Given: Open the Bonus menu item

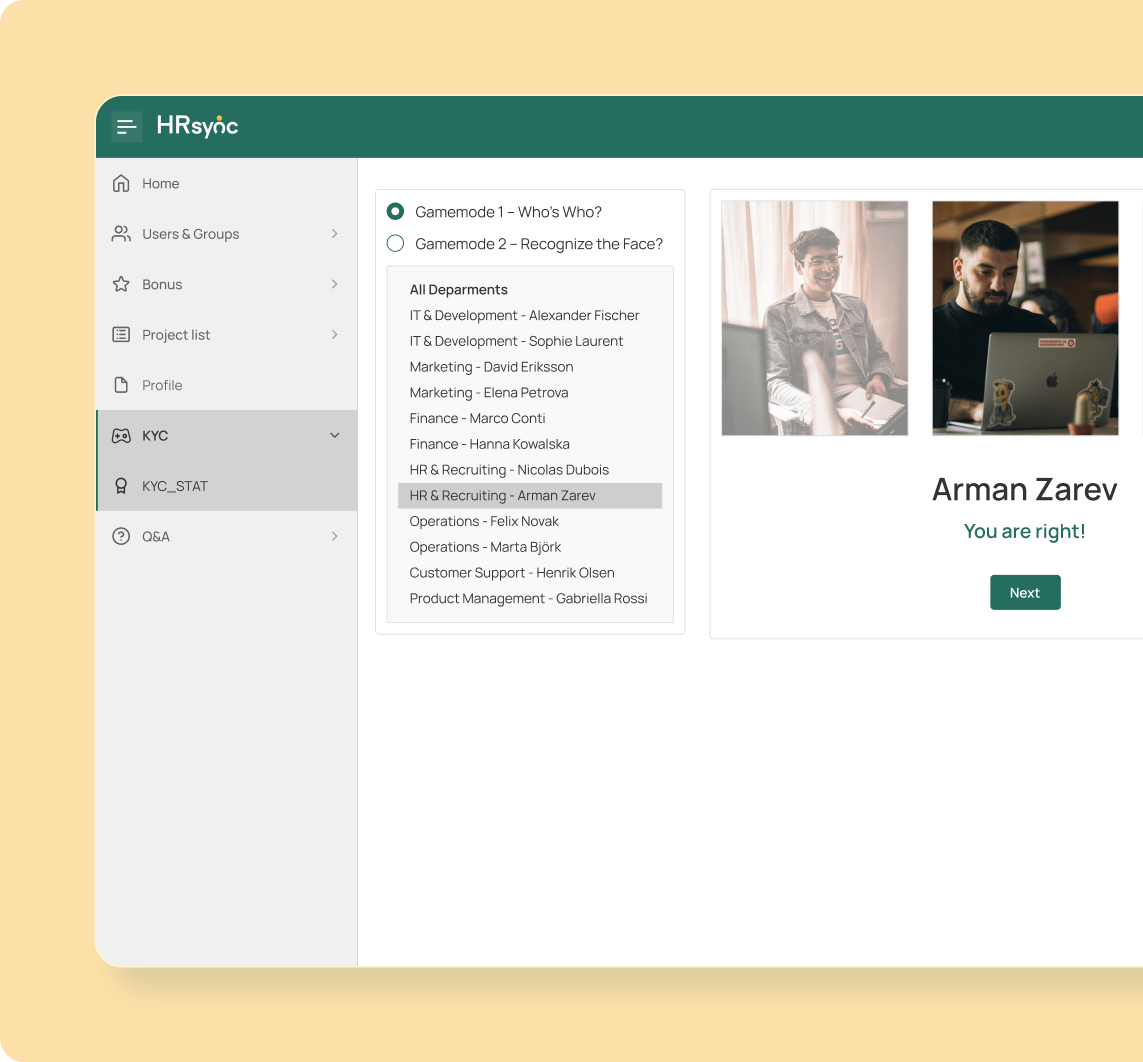Looking at the screenshot, I should tap(227, 284).
